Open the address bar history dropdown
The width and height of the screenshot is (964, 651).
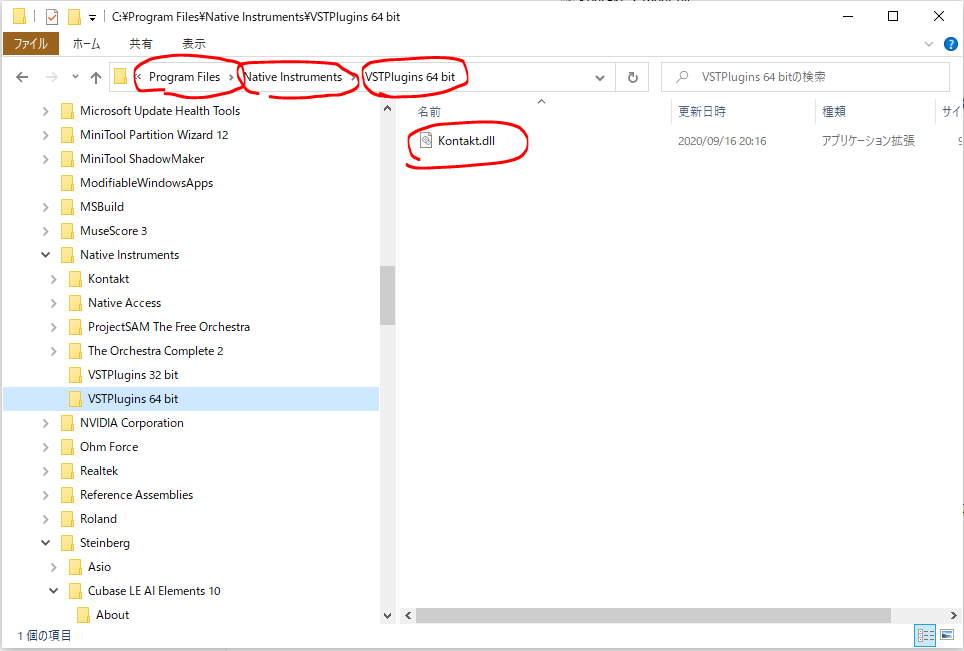[600, 77]
